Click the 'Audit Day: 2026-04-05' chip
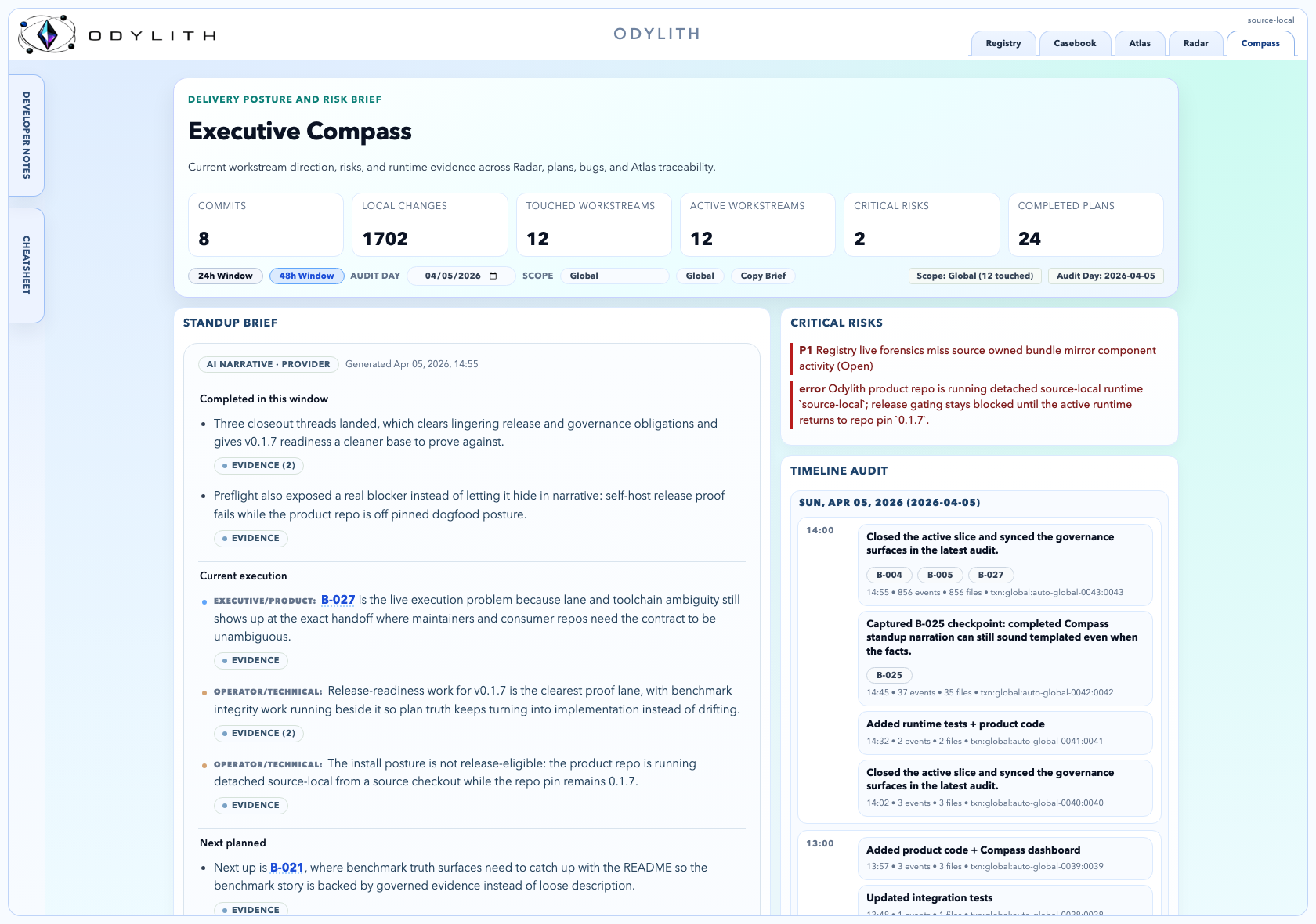The width and height of the screenshot is (1316, 924). point(1105,276)
